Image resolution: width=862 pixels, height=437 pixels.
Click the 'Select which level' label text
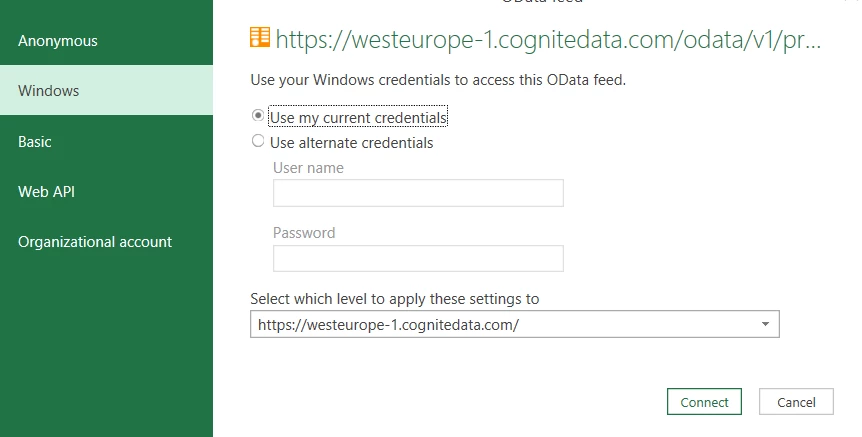394,299
